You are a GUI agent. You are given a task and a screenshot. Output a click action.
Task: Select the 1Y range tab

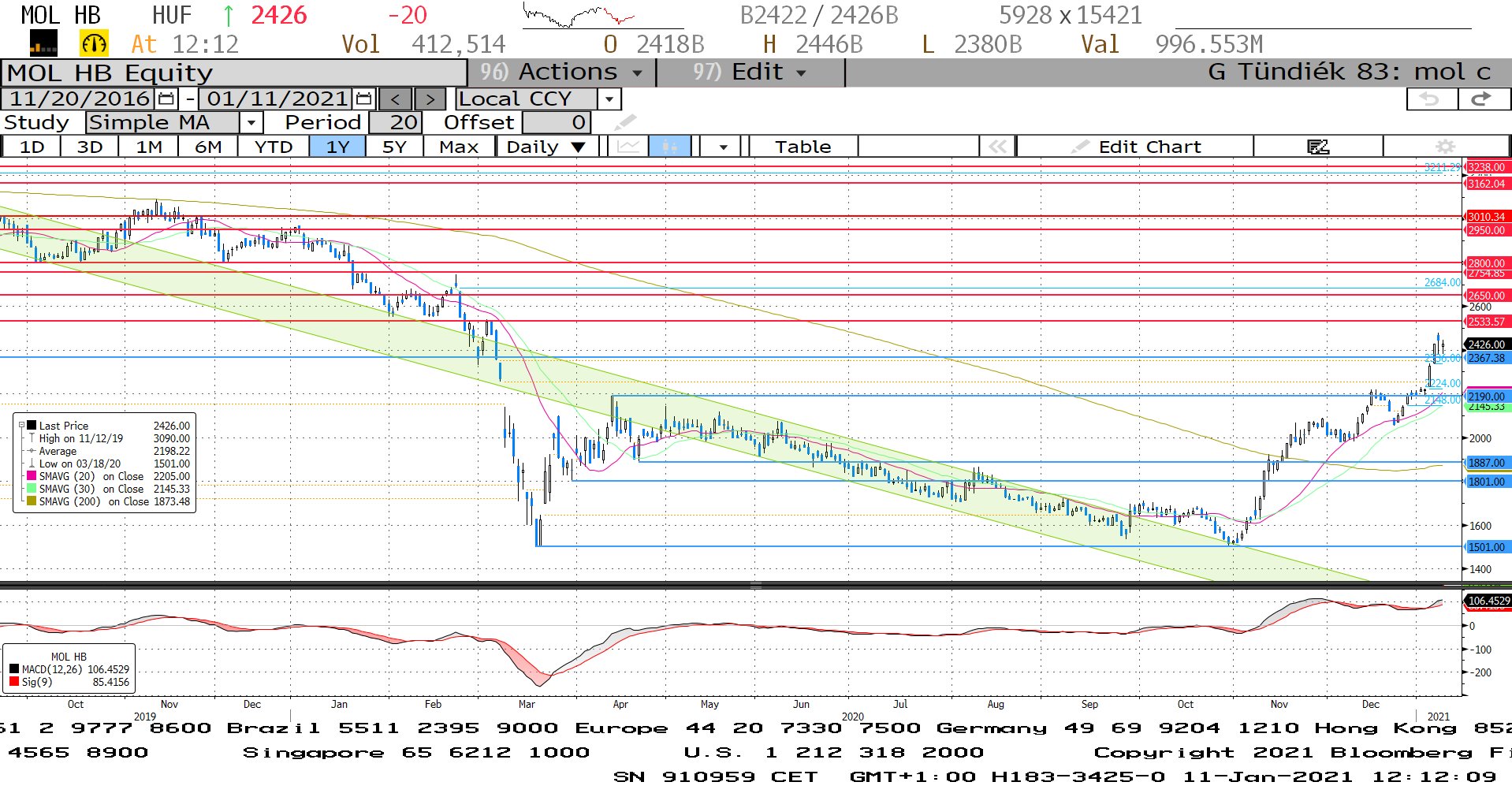coord(337,147)
